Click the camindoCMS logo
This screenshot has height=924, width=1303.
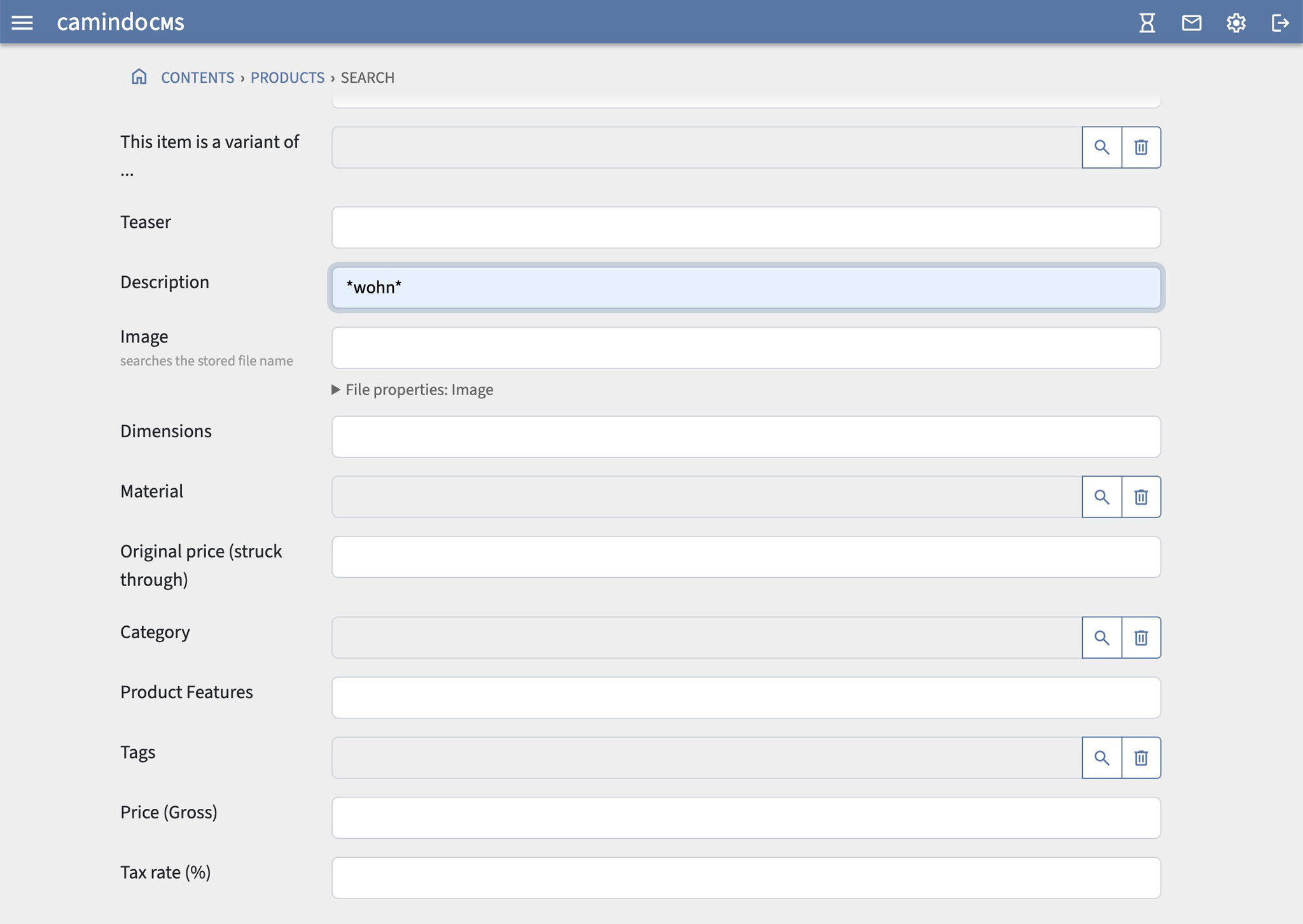120,22
